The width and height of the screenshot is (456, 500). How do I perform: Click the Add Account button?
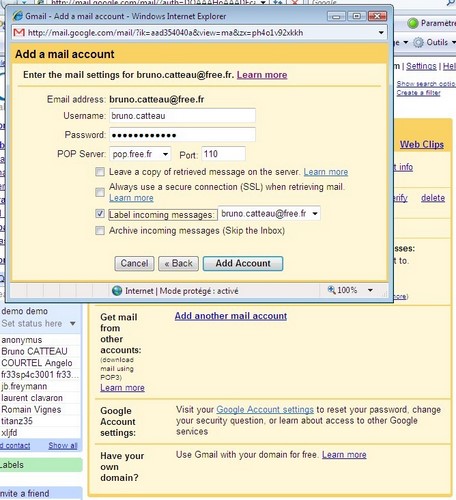coord(243,263)
